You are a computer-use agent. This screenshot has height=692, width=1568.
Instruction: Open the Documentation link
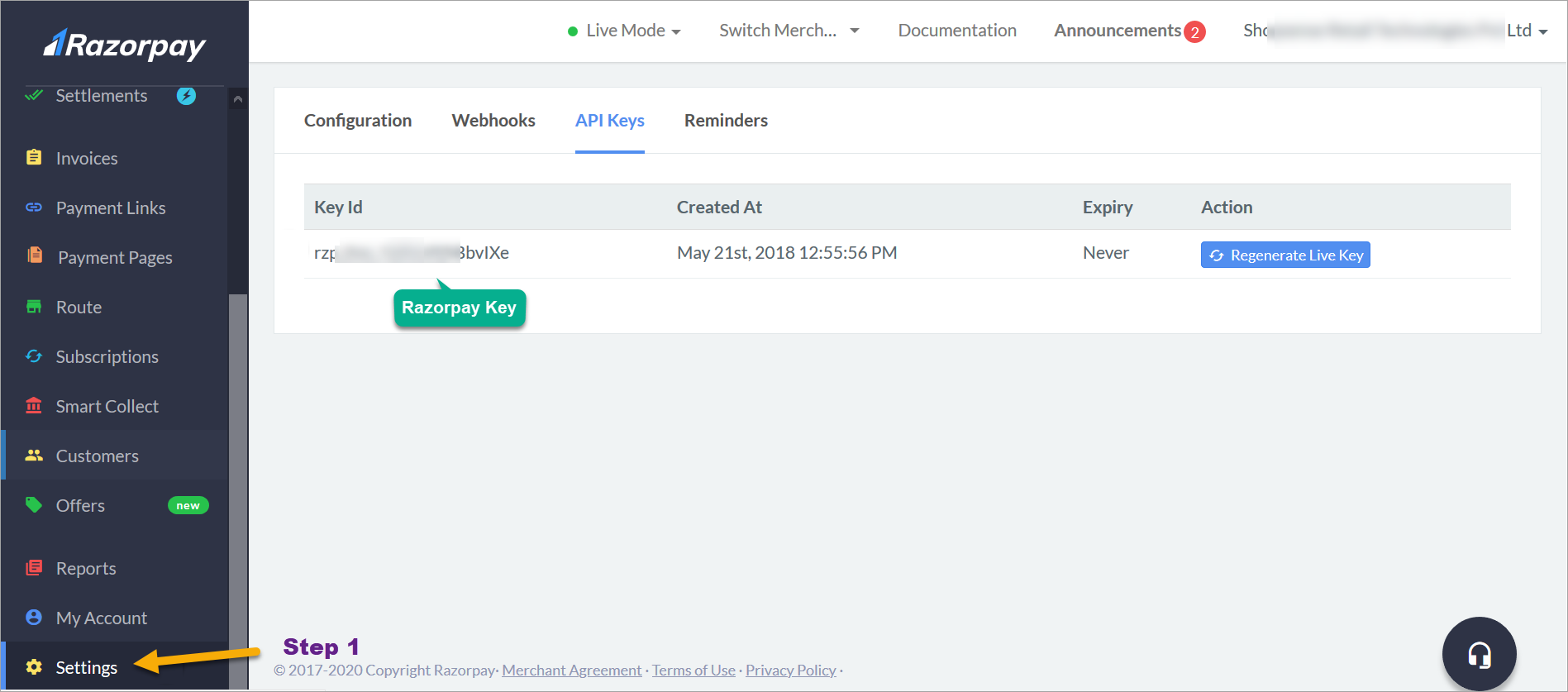click(957, 31)
